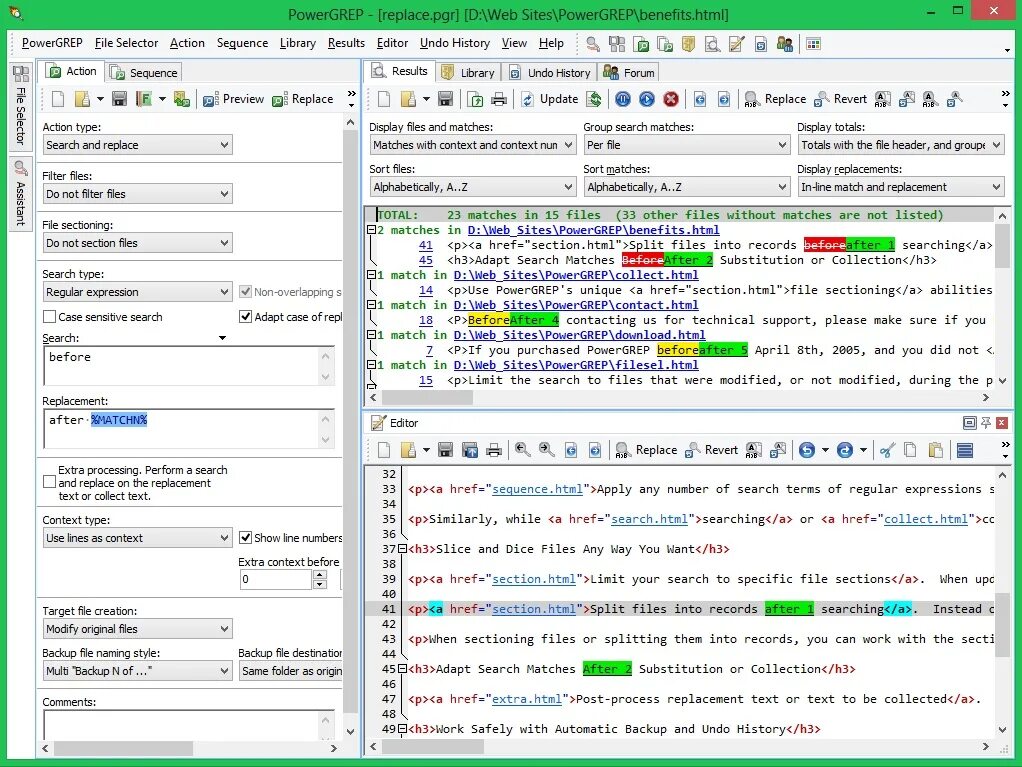Click the red Abort icon in Results toolbar
Viewport: 1022px width, 767px height.
671,99
